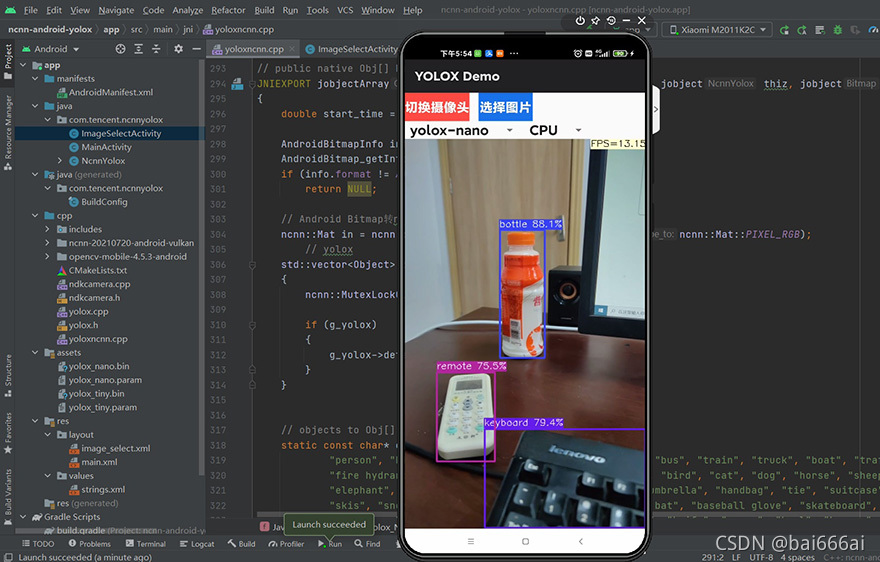The width and height of the screenshot is (880, 562).
Task: Select yolox_nano.param asset file
Action: click(99, 380)
